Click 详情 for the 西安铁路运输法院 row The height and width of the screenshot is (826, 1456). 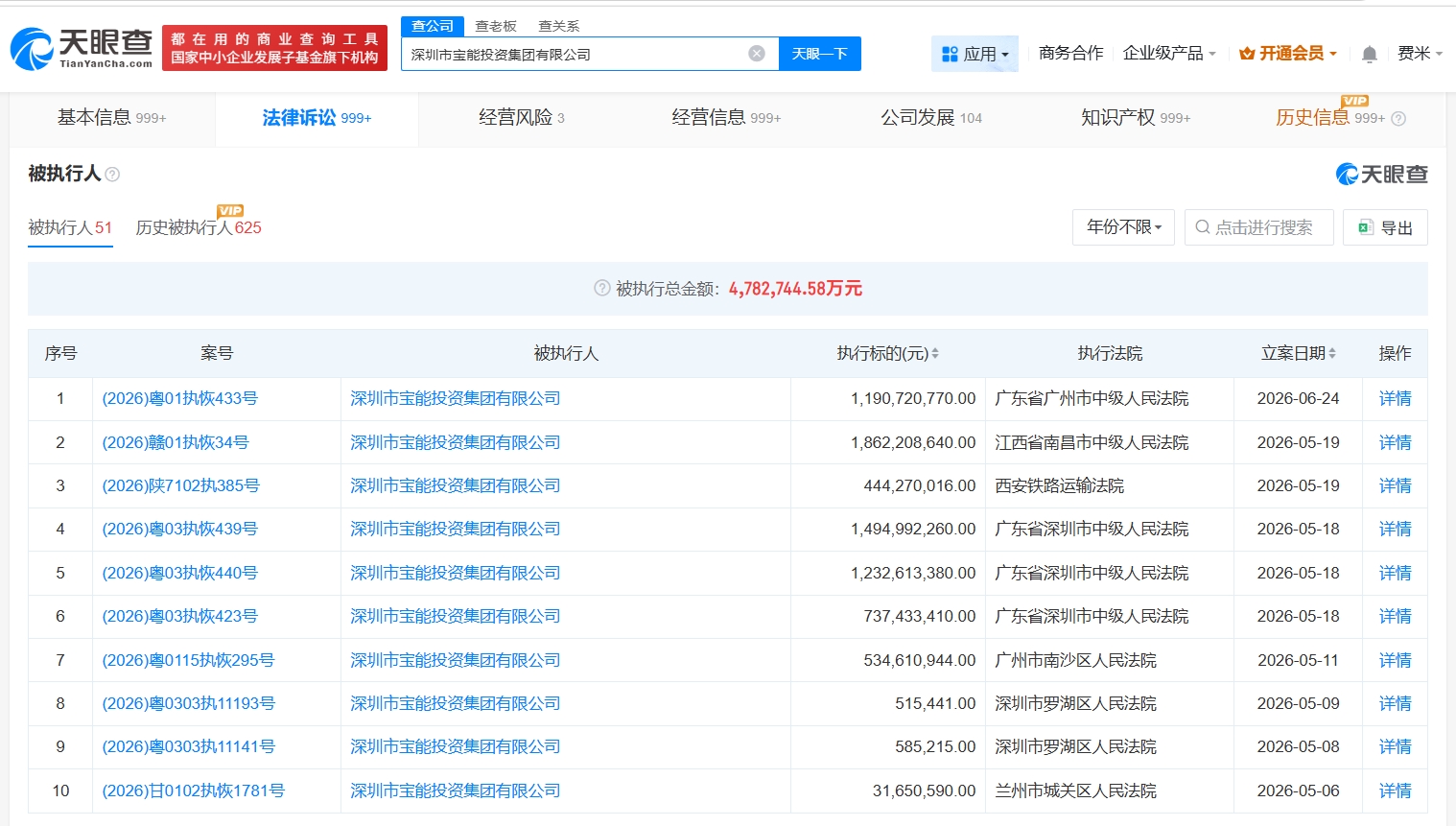point(1395,486)
